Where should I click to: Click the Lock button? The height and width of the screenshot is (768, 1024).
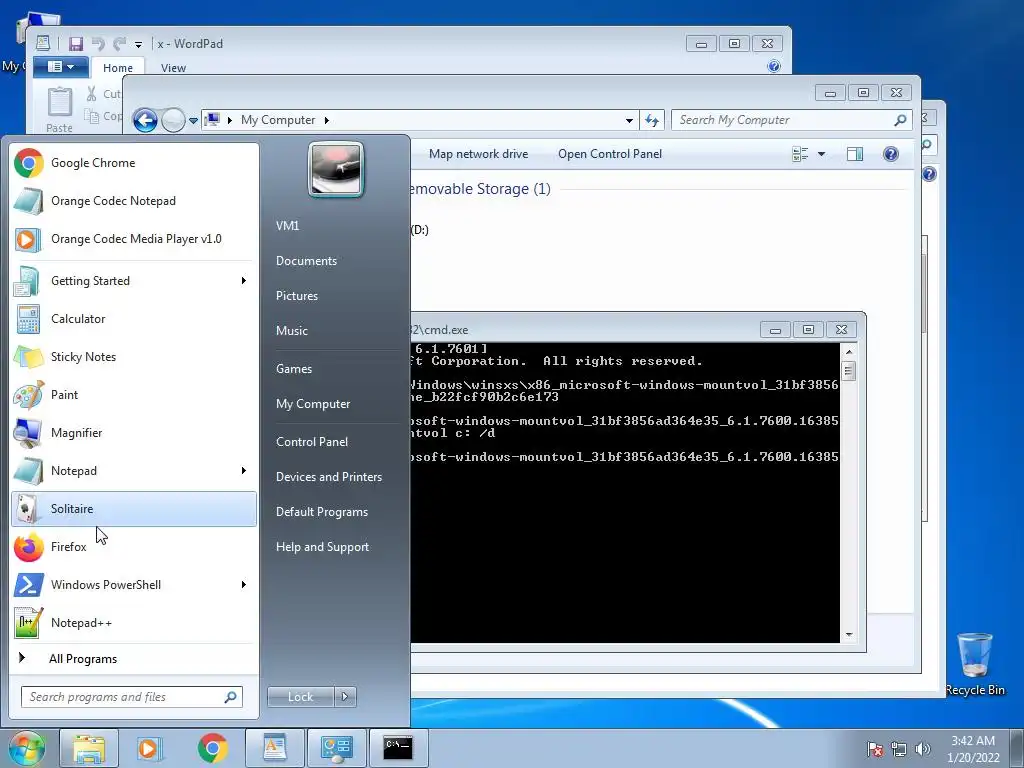(301, 697)
